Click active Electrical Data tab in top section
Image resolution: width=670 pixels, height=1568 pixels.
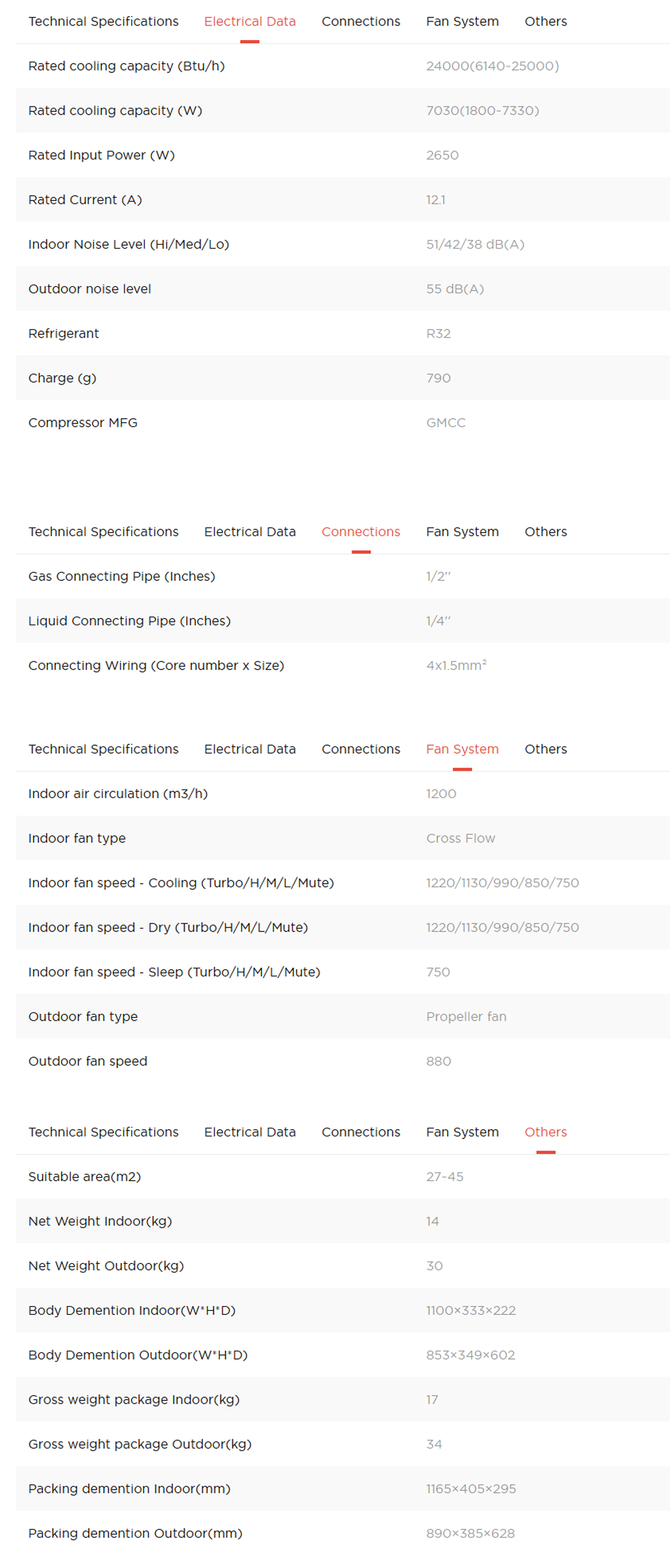(249, 21)
